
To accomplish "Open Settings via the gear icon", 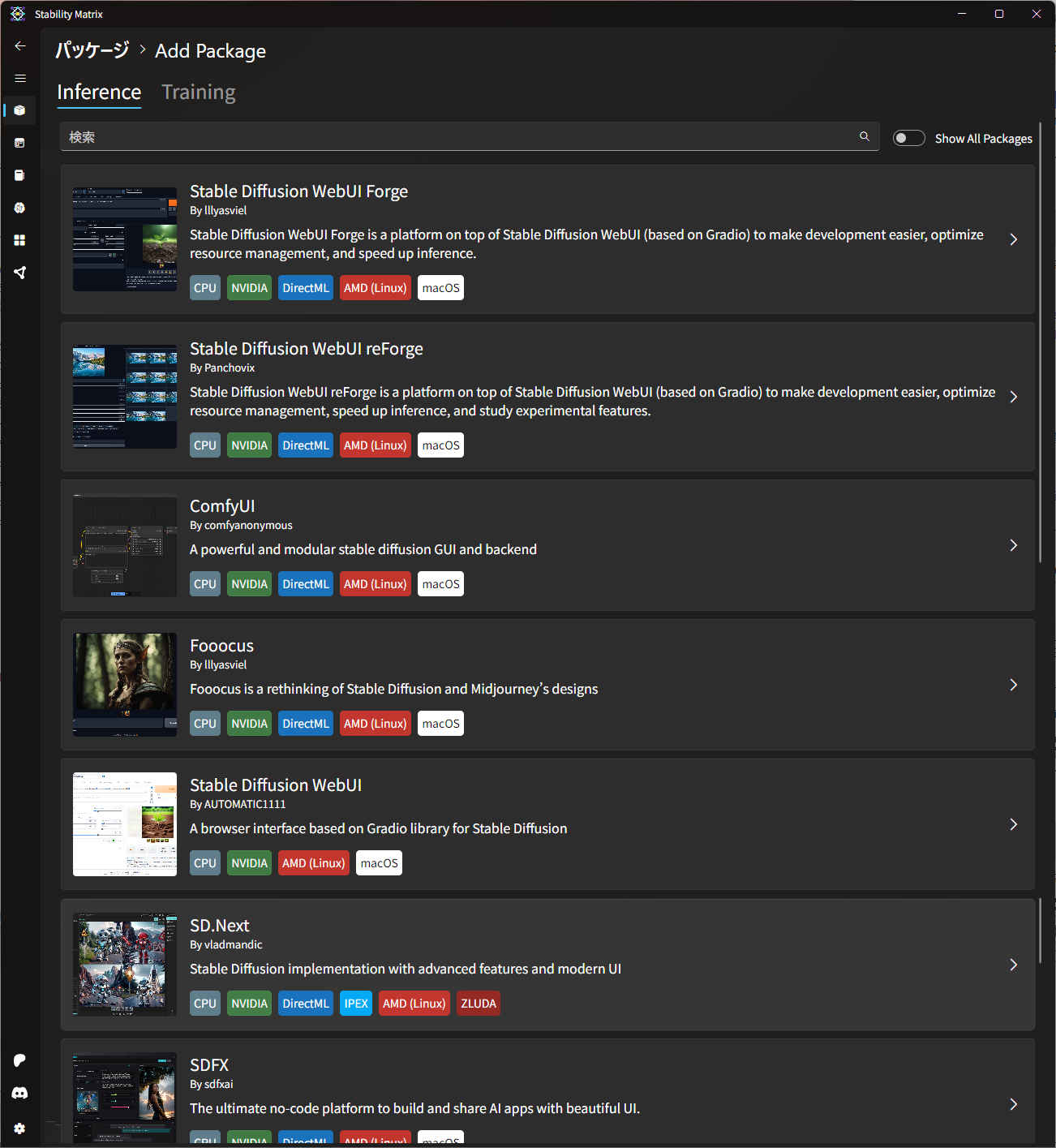I will (x=19, y=1128).
